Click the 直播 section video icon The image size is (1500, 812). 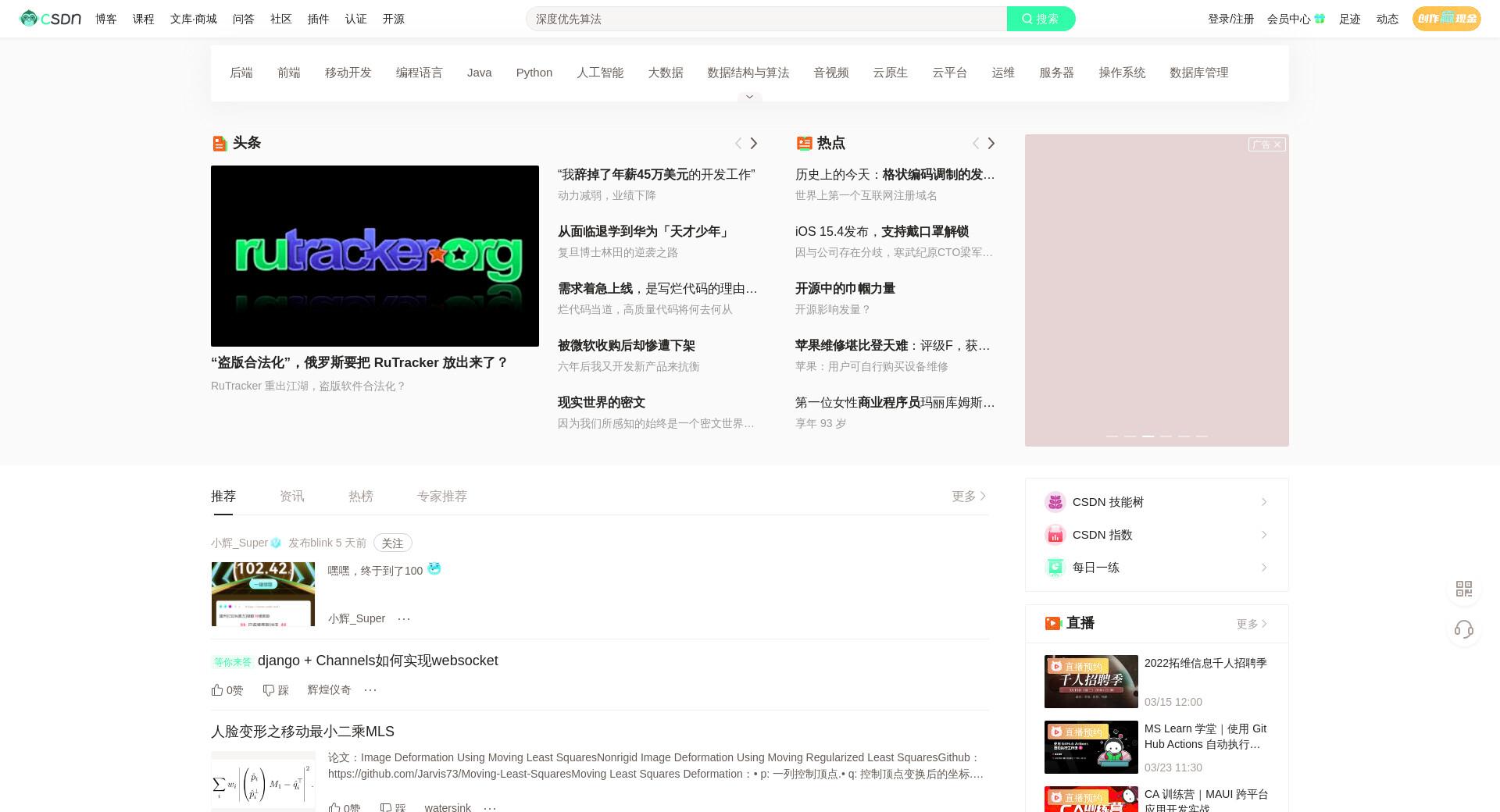tap(1053, 623)
